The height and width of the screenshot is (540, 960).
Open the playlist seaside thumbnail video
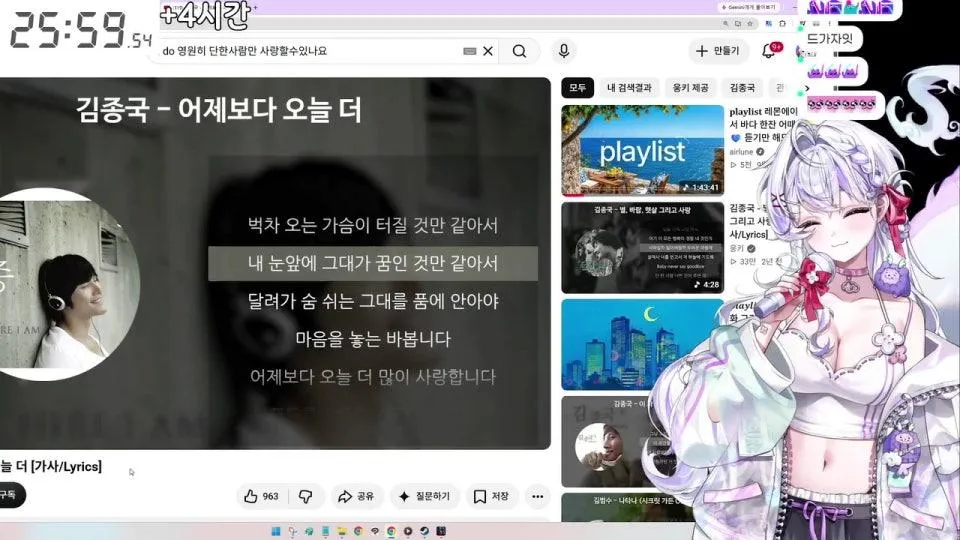642,151
